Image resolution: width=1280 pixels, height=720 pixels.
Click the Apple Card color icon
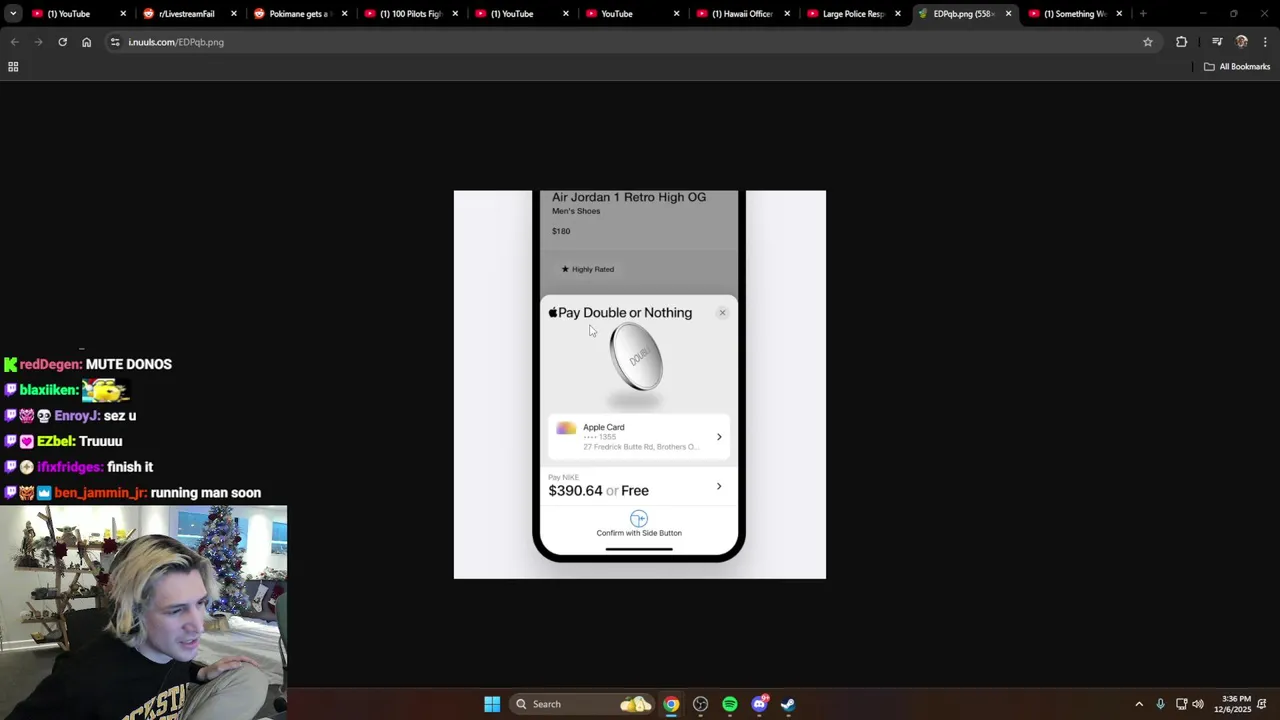pyautogui.click(x=566, y=428)
